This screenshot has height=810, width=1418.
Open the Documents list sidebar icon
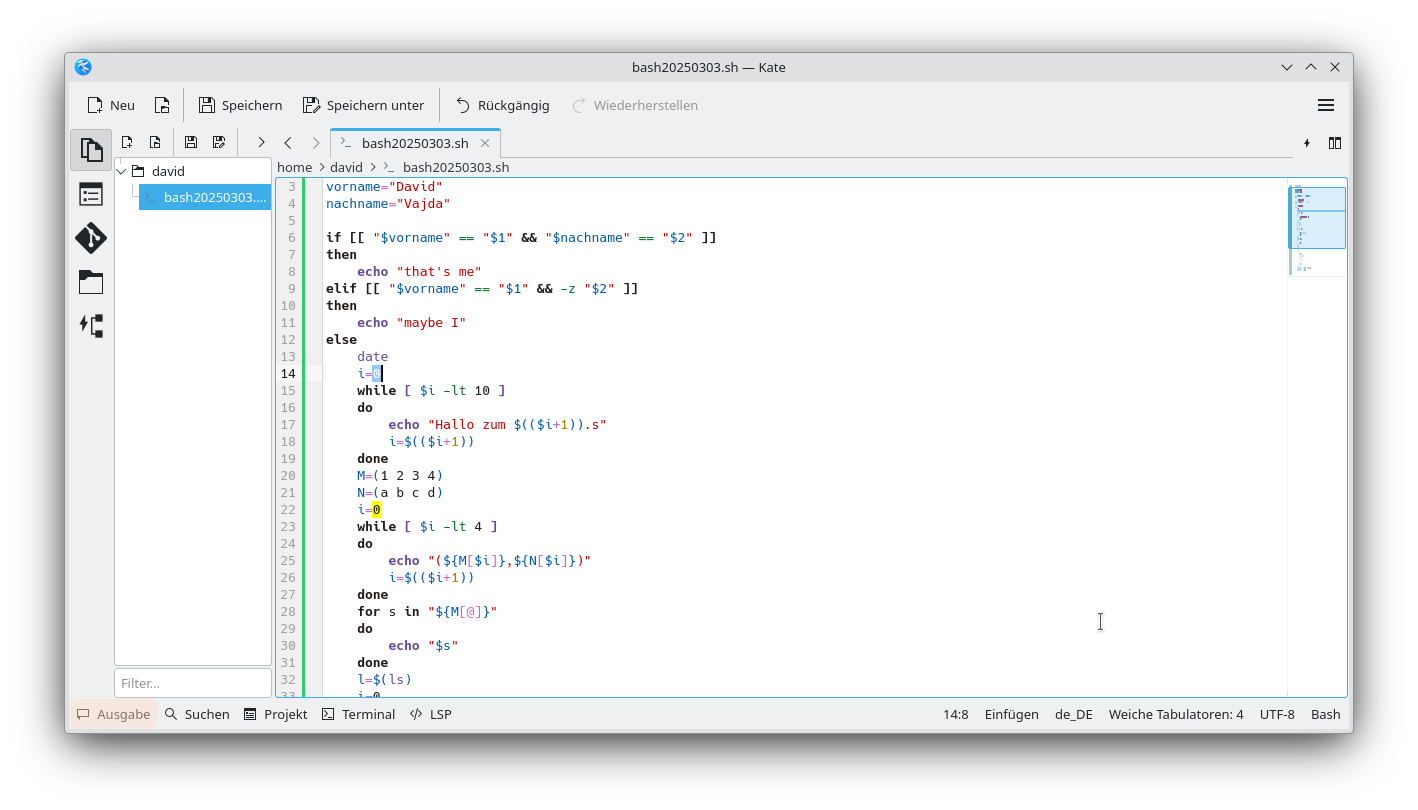click(x=91, y=149)
